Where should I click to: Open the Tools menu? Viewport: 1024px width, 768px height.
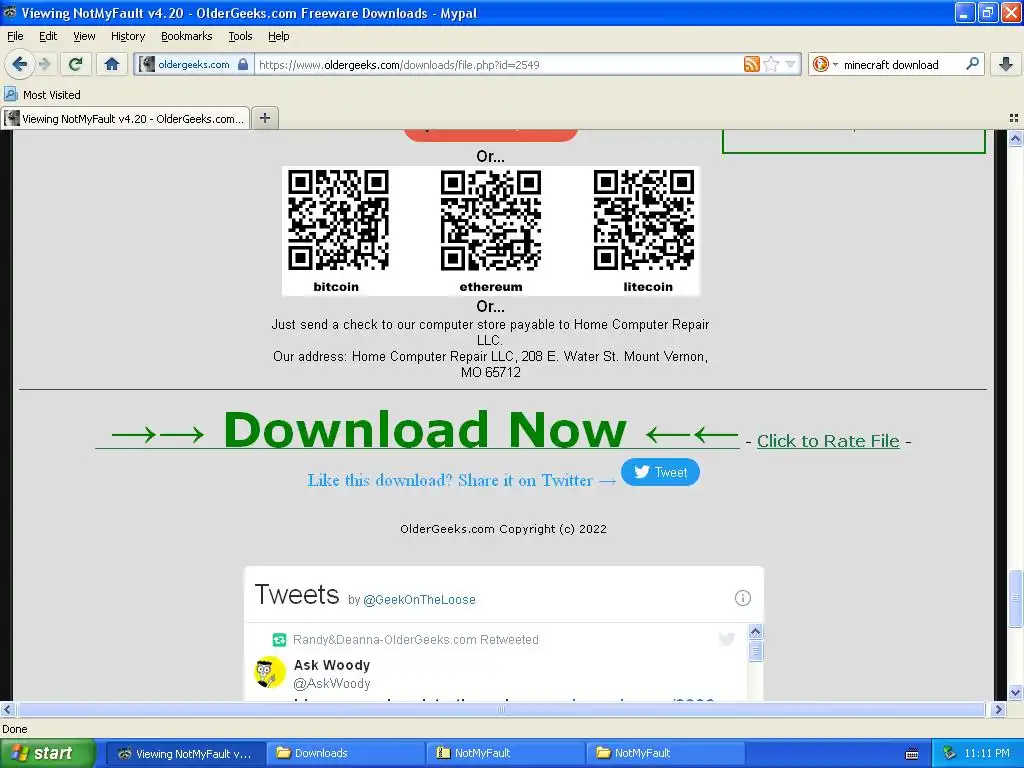point(240,36)
